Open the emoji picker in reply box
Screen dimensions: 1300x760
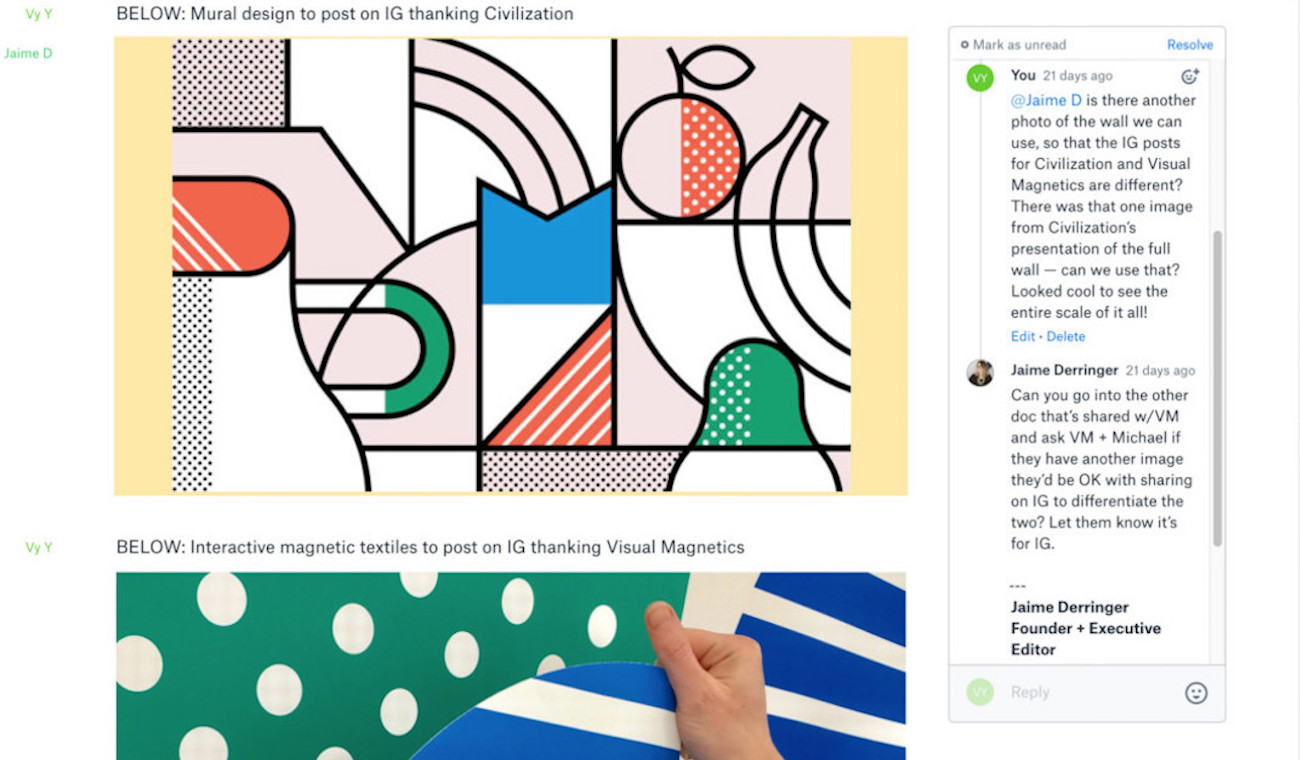tap(1196, 692)
